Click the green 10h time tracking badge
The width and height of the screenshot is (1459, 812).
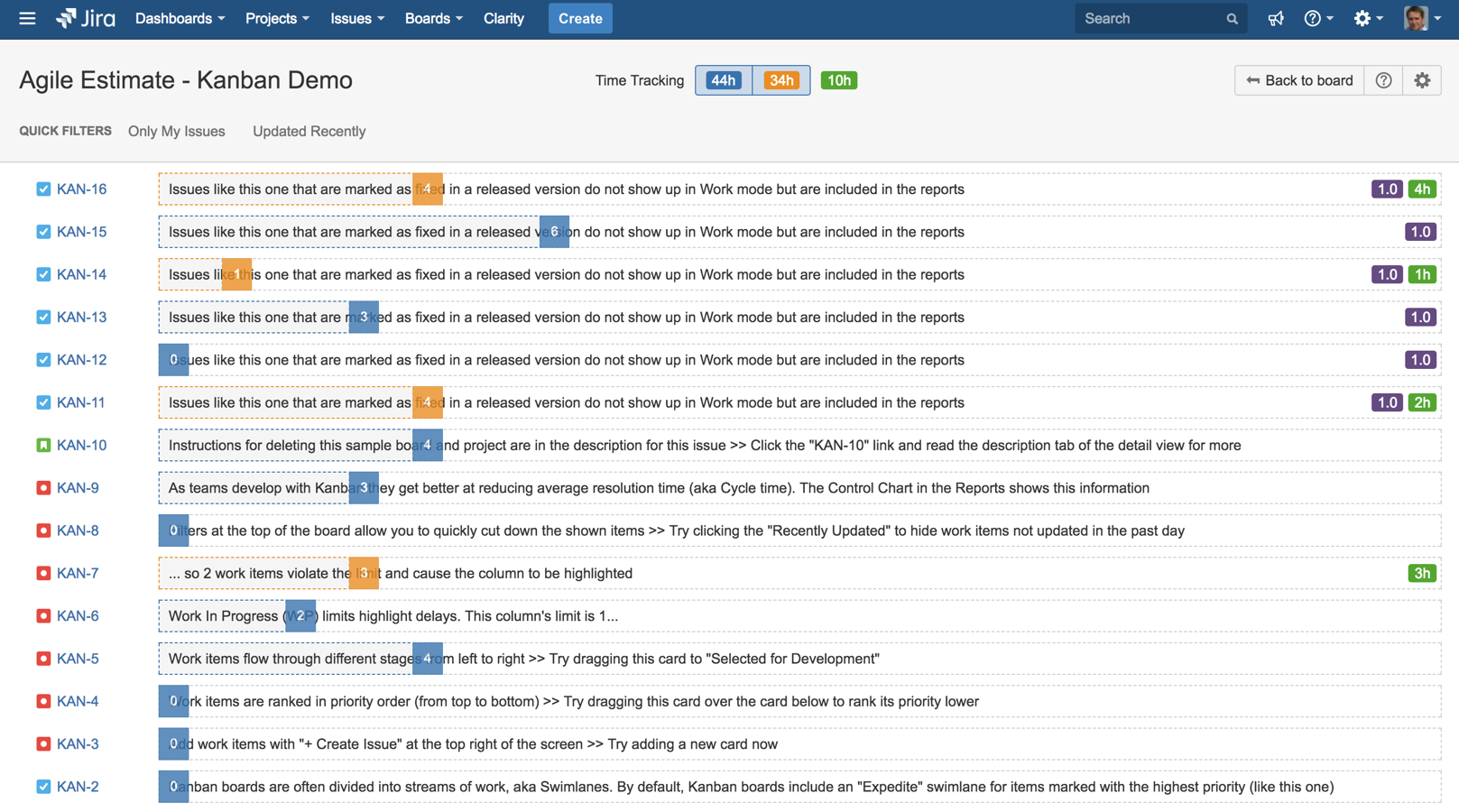click(839, 80)
